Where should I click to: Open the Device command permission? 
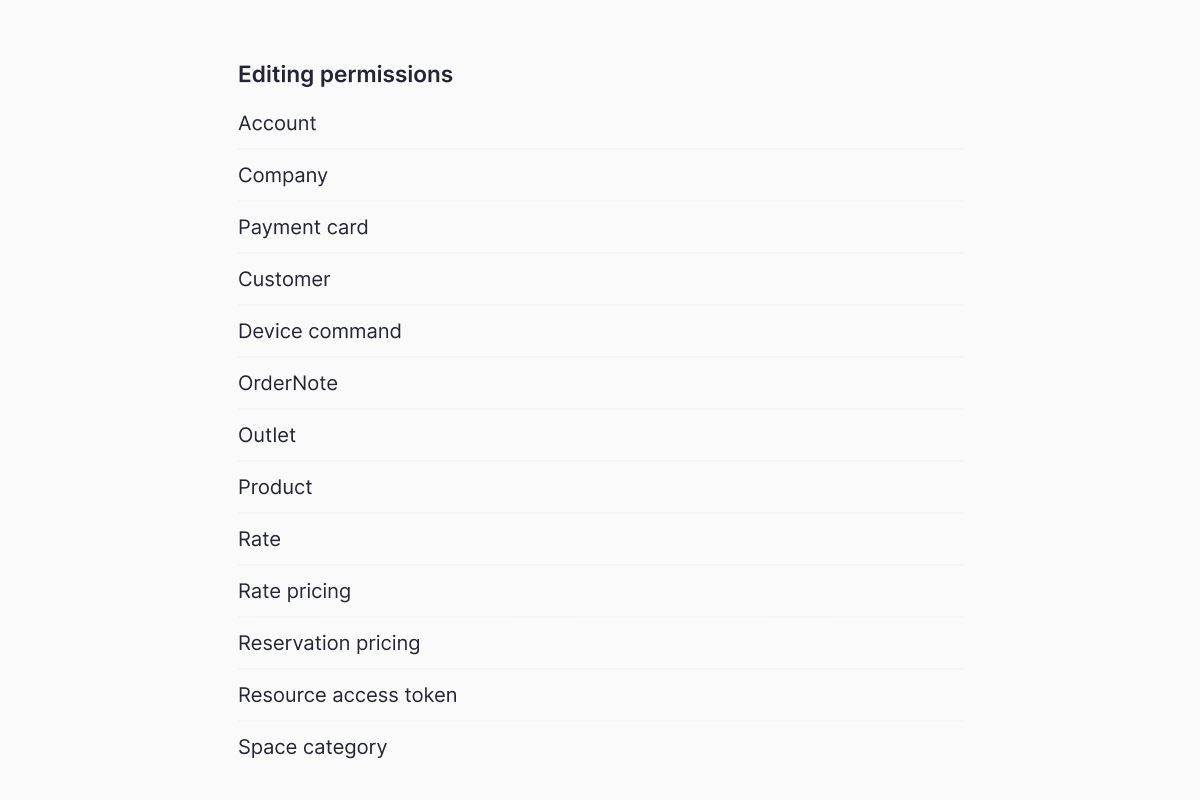(x=600, y=332)
